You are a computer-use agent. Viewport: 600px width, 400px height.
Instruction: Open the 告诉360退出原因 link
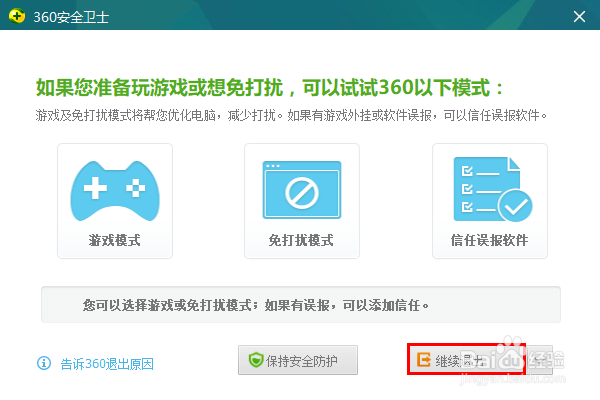pyautogui.click(x=107, y=364)
